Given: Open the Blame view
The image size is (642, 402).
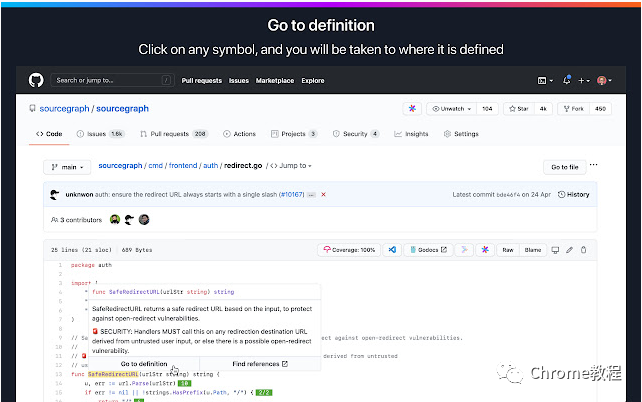Looking at the screenshot, I should pyautogui.click(x=533, y=250).
